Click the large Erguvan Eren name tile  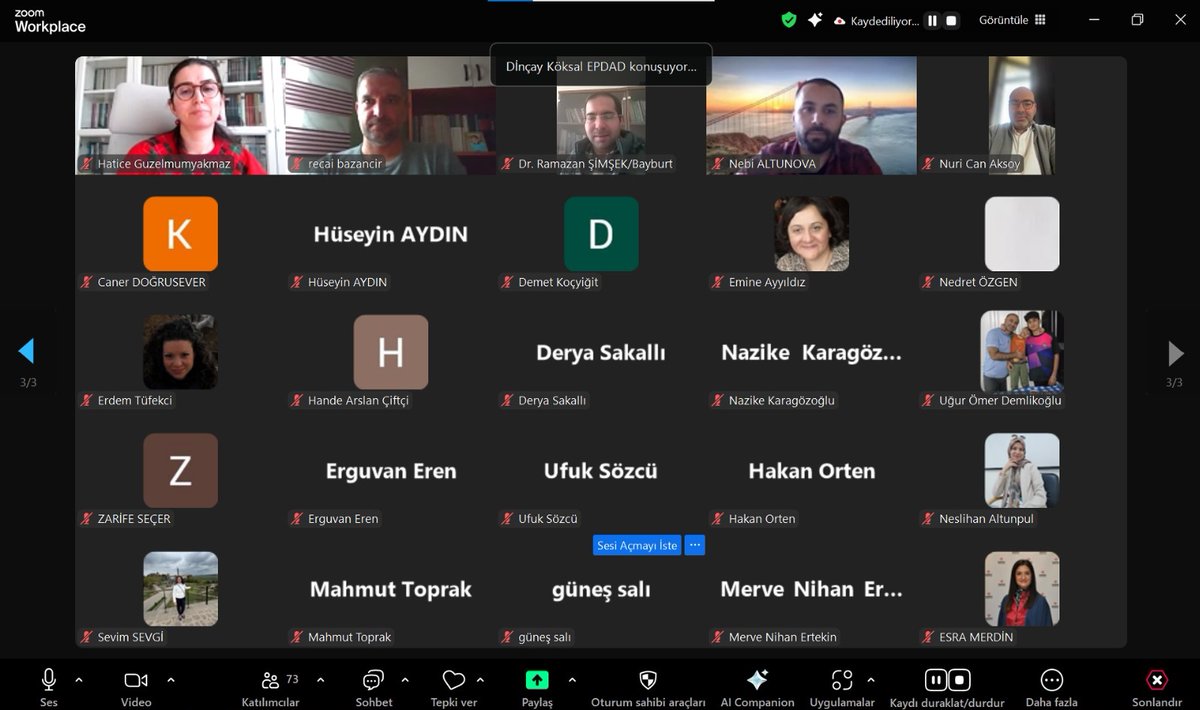point(391,471)
